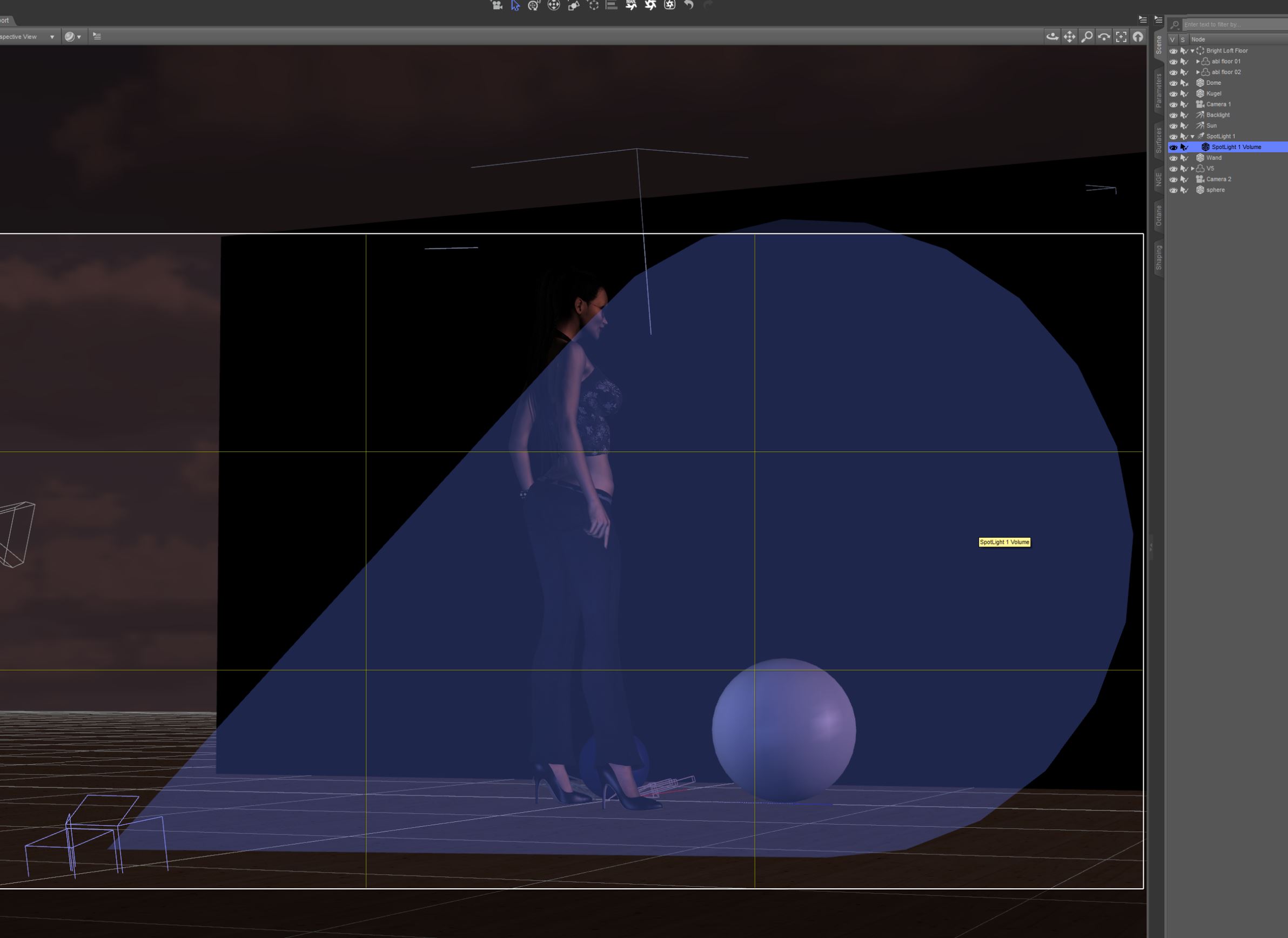Click the reset view arrow icon
This screenshot has width=1288, height=938.
pos(1137,36)
